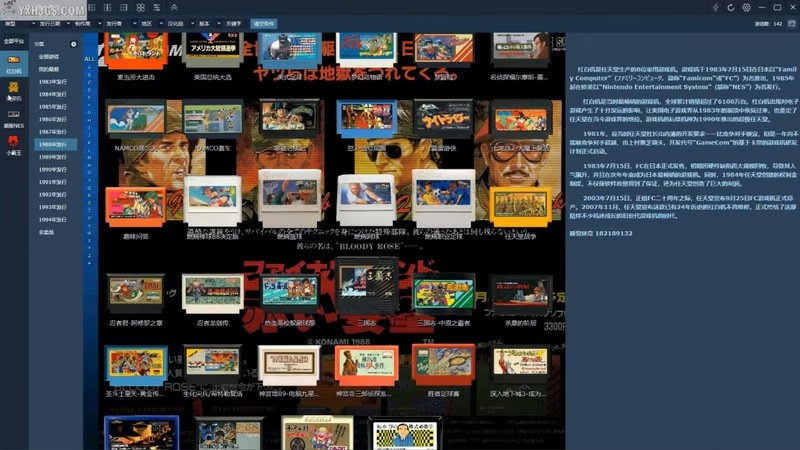Click the ALL letter filter
800x450 pixels.
click(x=89, y=59)
